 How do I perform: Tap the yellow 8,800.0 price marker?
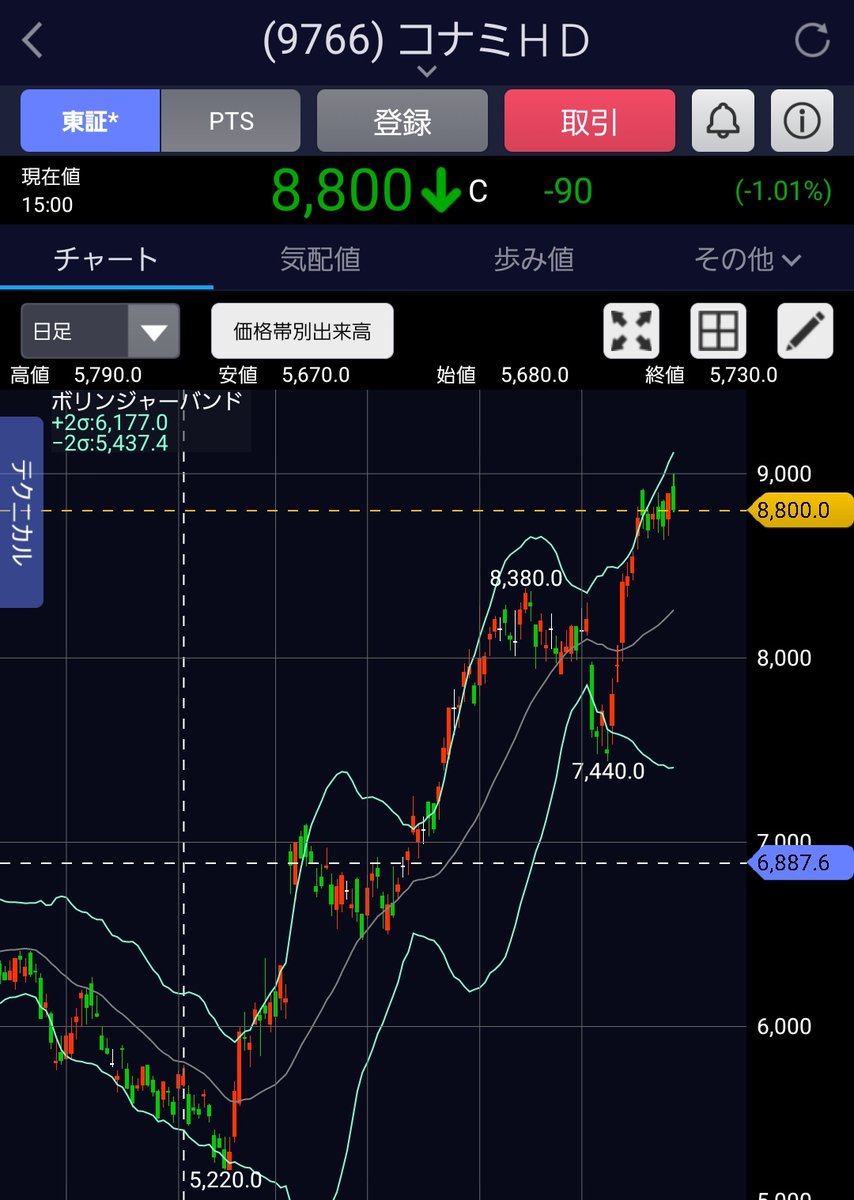click(x=801, y=511)
